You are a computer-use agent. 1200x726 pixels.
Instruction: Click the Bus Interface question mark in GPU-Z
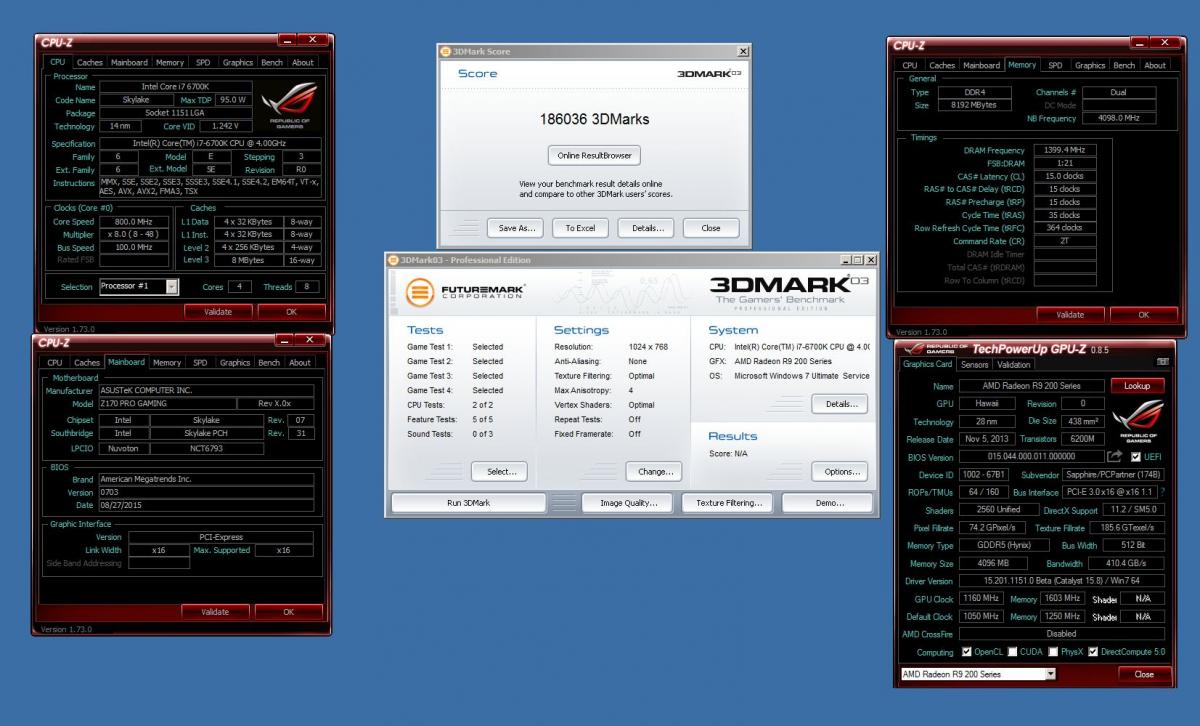click(1161, 492)
